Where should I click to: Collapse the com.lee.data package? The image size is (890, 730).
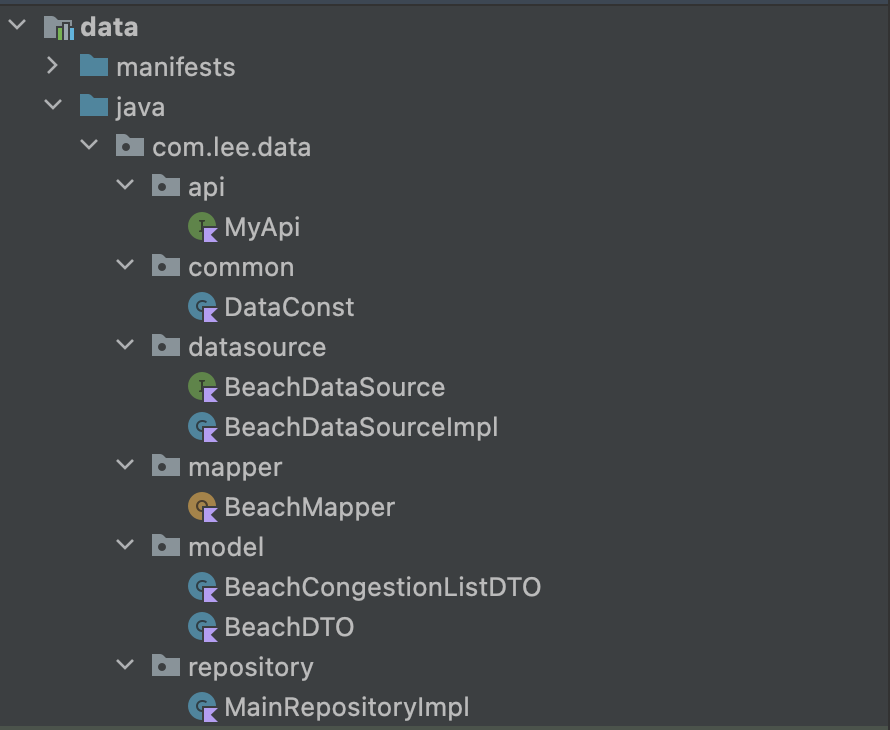[x=89, y=145]
